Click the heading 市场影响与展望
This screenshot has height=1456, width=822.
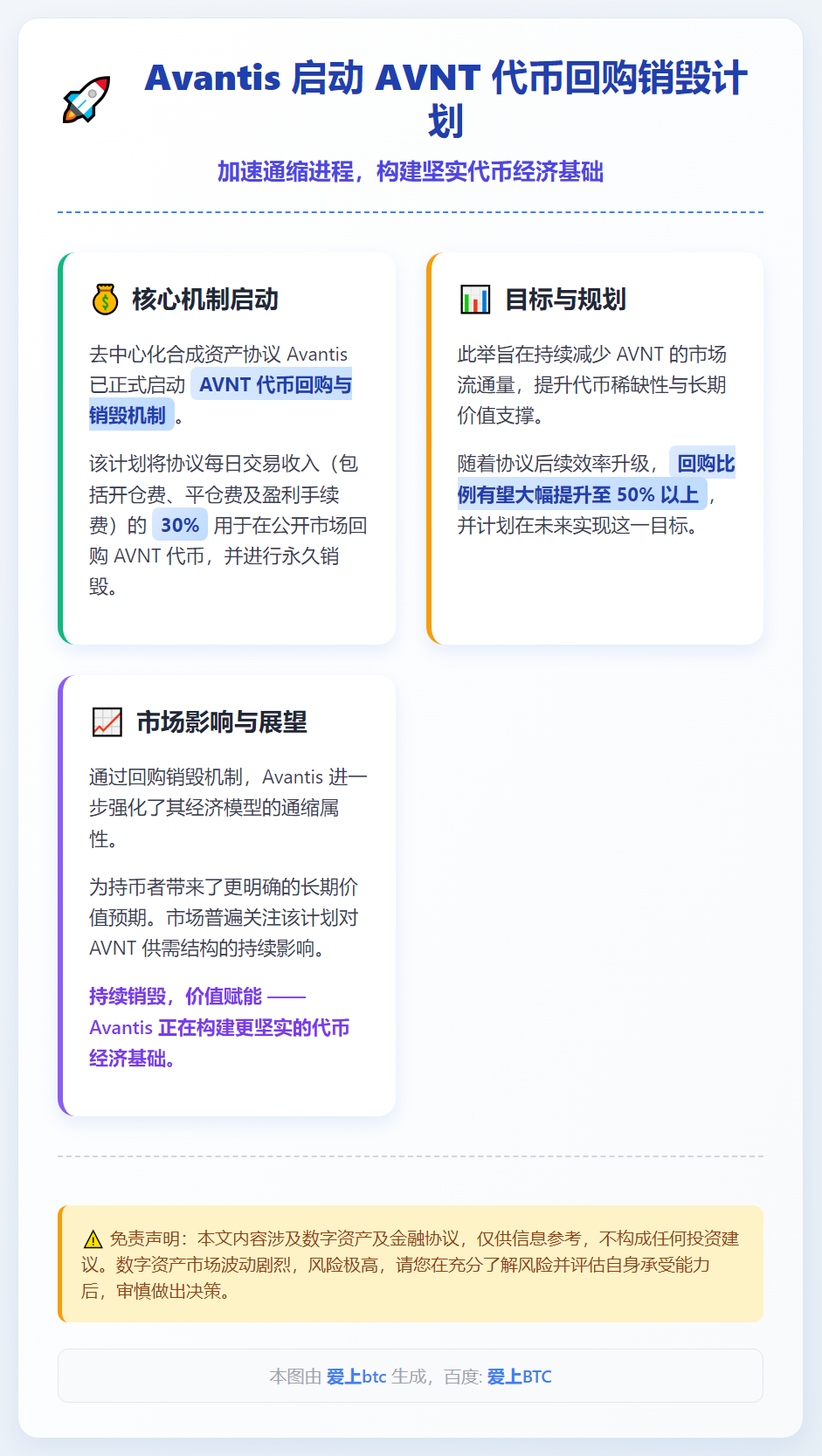coord(222,722)
